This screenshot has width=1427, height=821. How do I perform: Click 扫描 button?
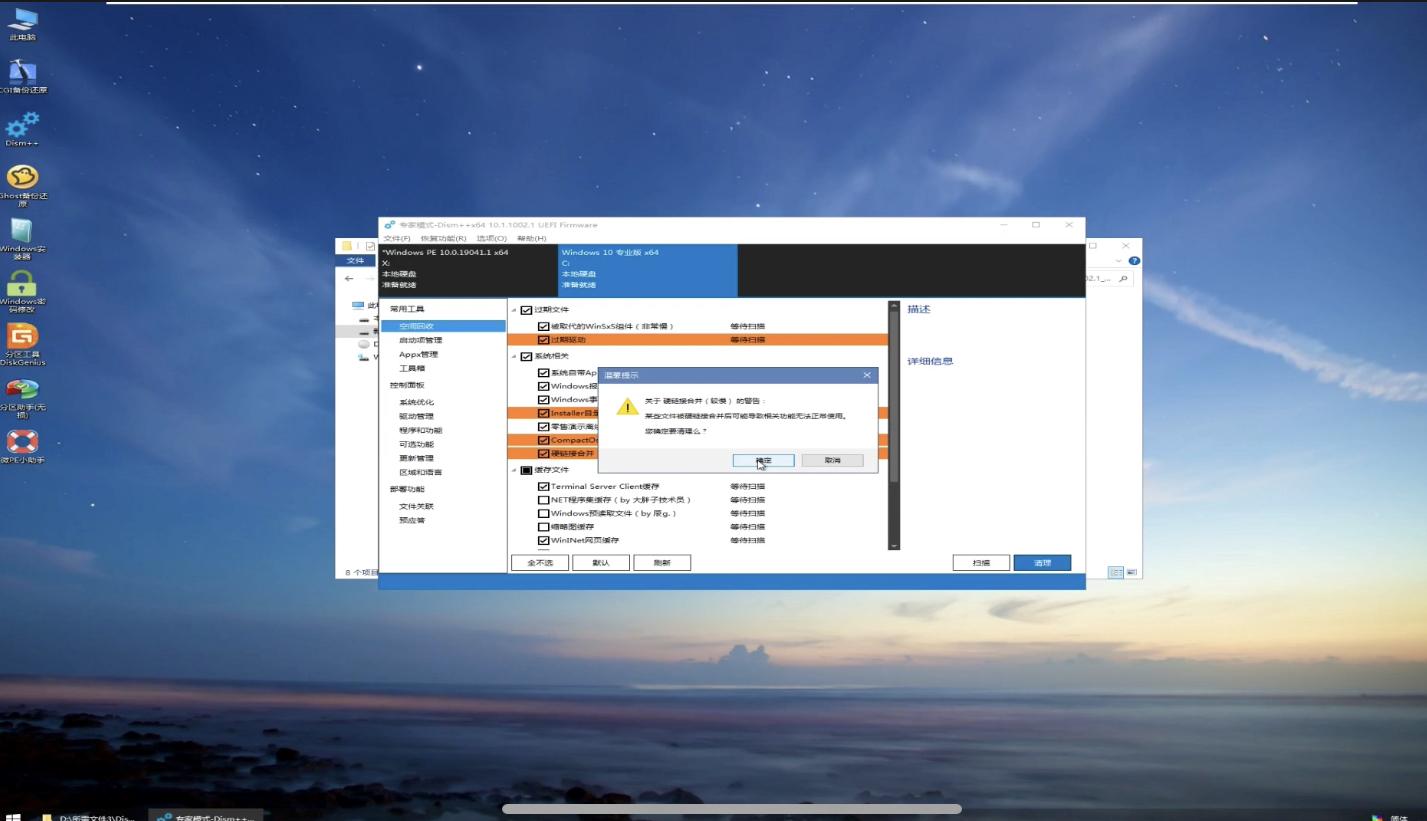(981, 563)
